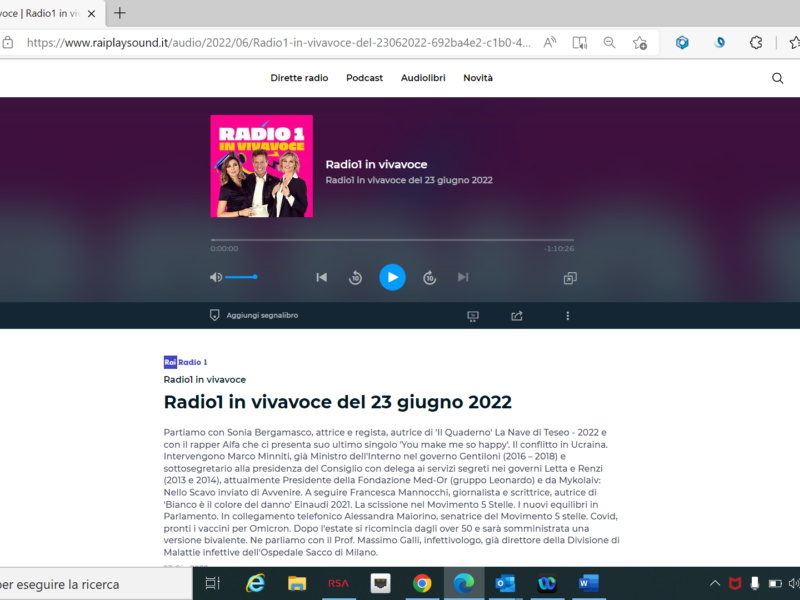Click the Windows taskbar search box
Screen dimensions: 800x600
coord(96,584)
